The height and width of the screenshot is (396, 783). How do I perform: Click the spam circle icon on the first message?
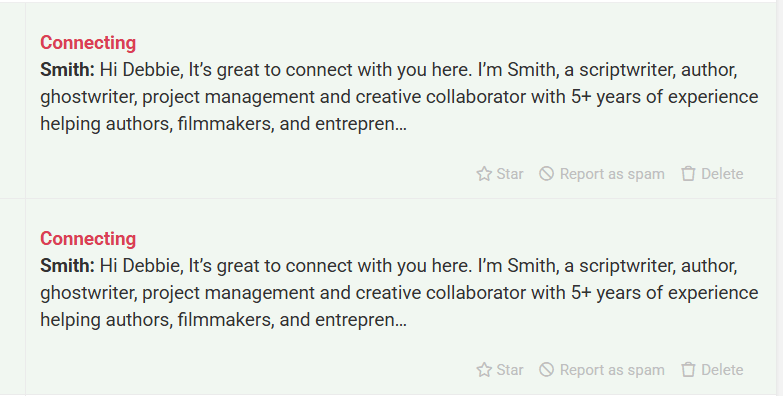tap(546, 174)
